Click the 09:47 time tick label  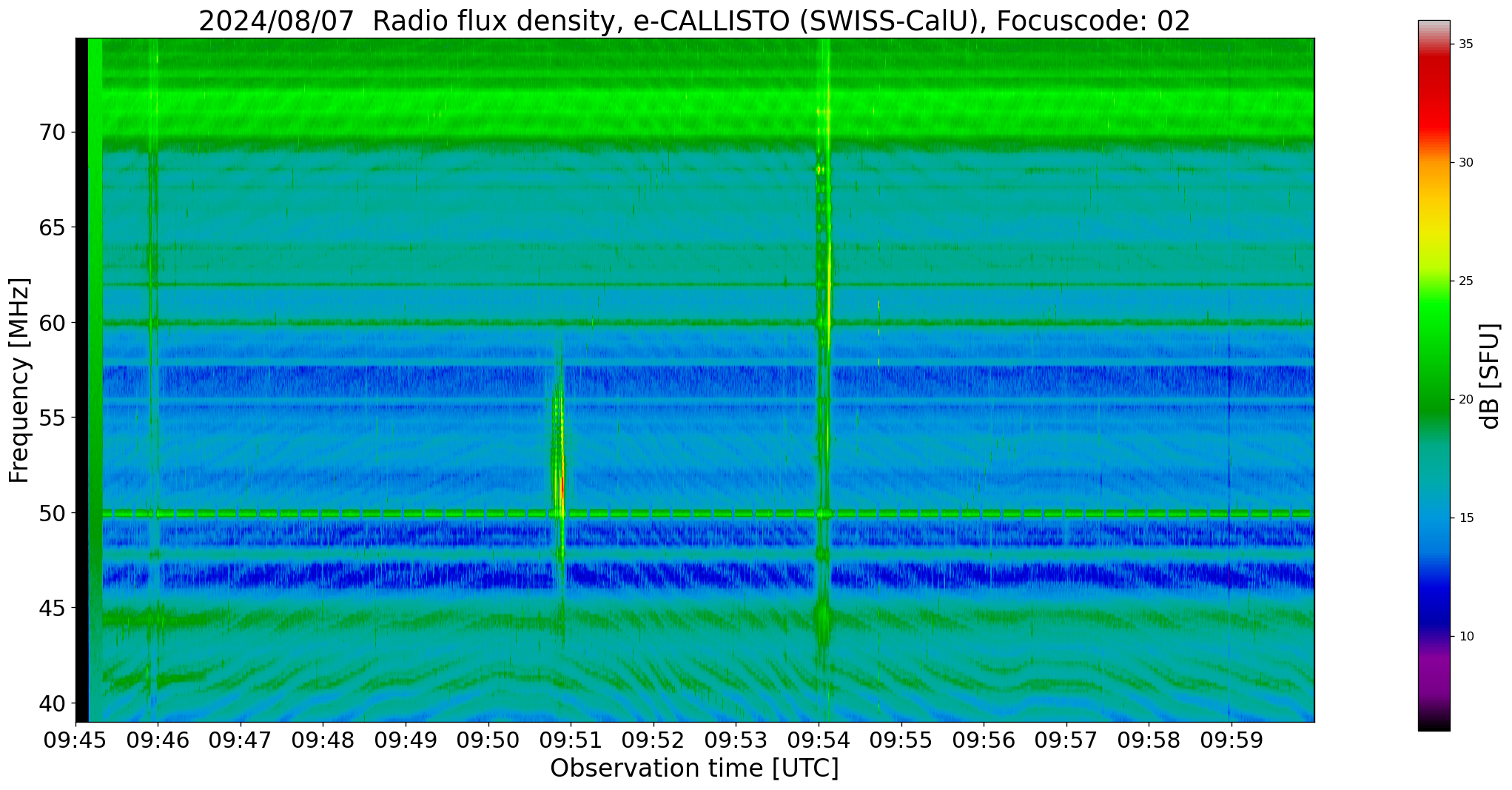tap(241, 740)
